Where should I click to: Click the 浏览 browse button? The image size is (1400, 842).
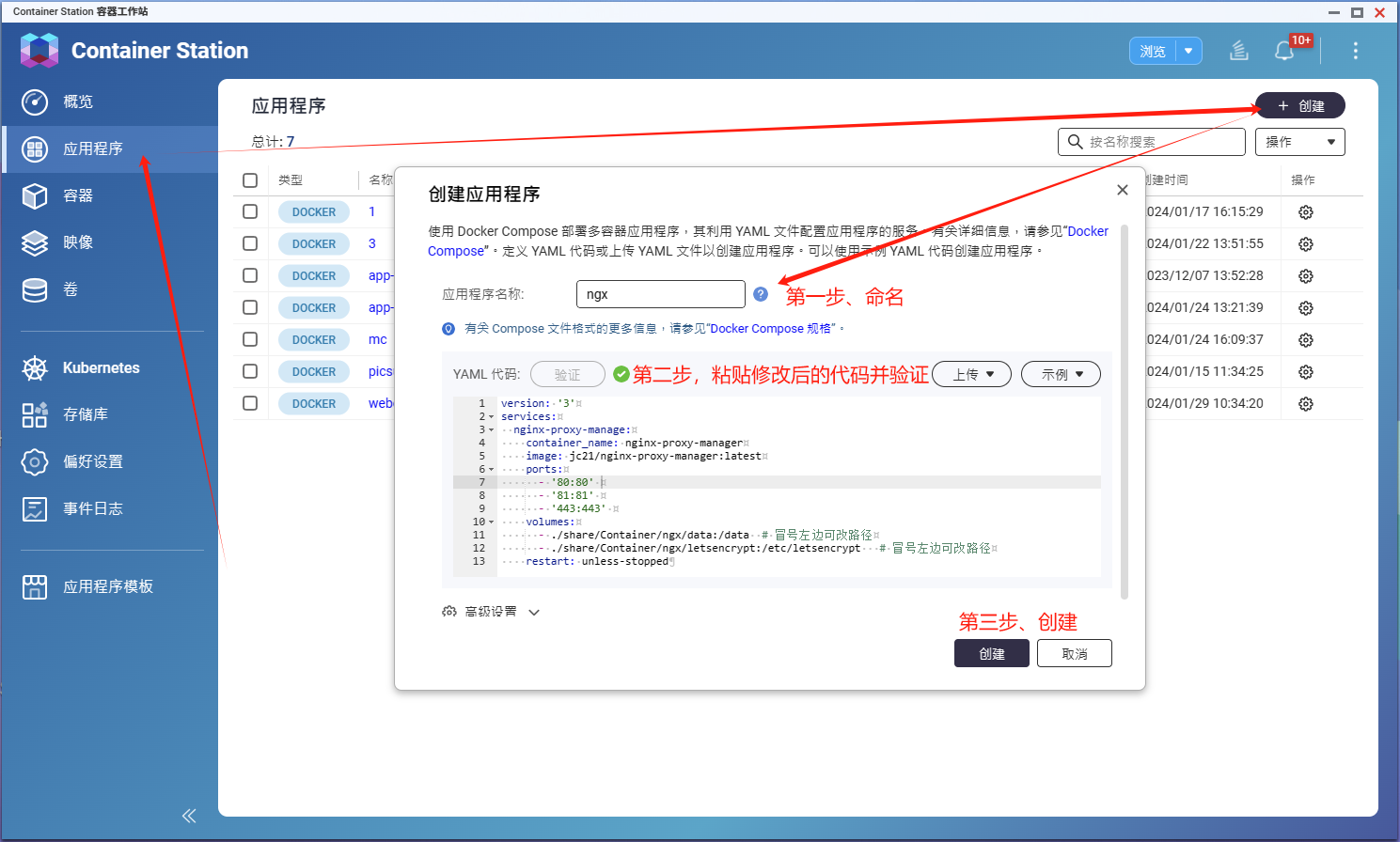click(1153, 51)
